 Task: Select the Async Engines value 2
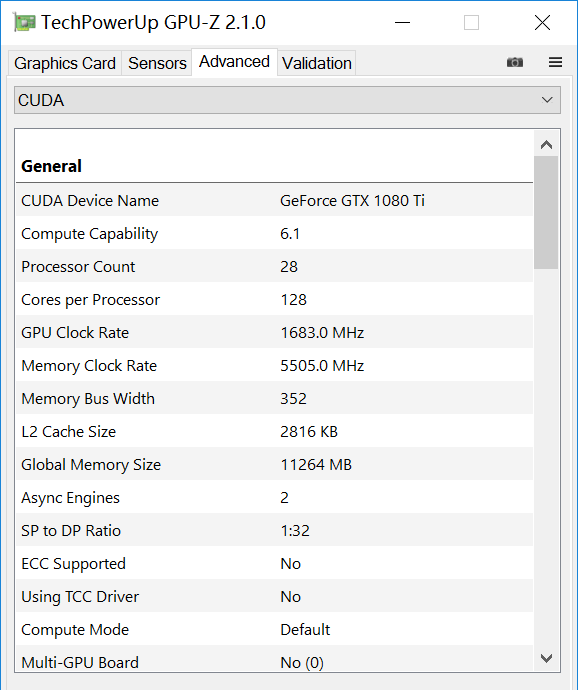click(x=284, y=498)
